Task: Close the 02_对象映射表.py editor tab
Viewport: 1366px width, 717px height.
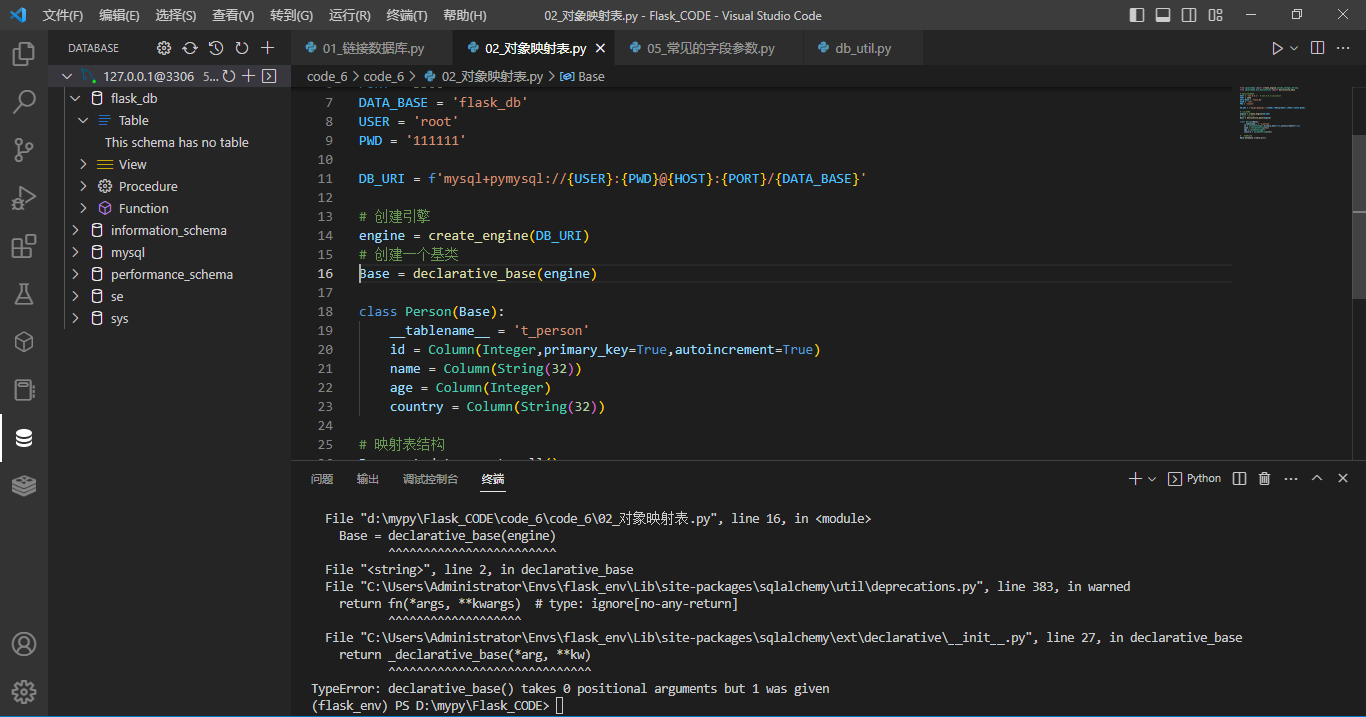Action: coord(599,48)
